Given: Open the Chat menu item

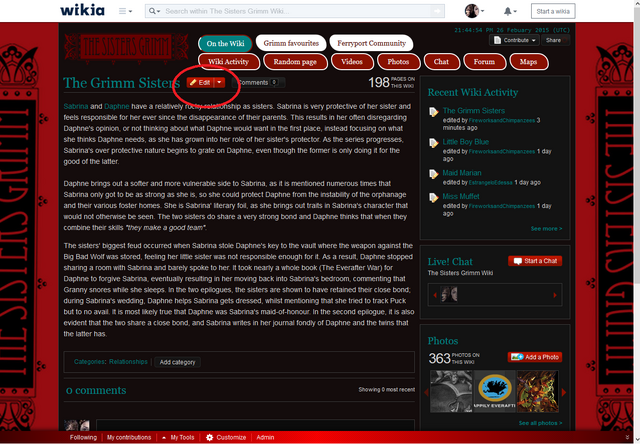Looking at the screenshot, I should pyautogui.click(x=441, y=62).
